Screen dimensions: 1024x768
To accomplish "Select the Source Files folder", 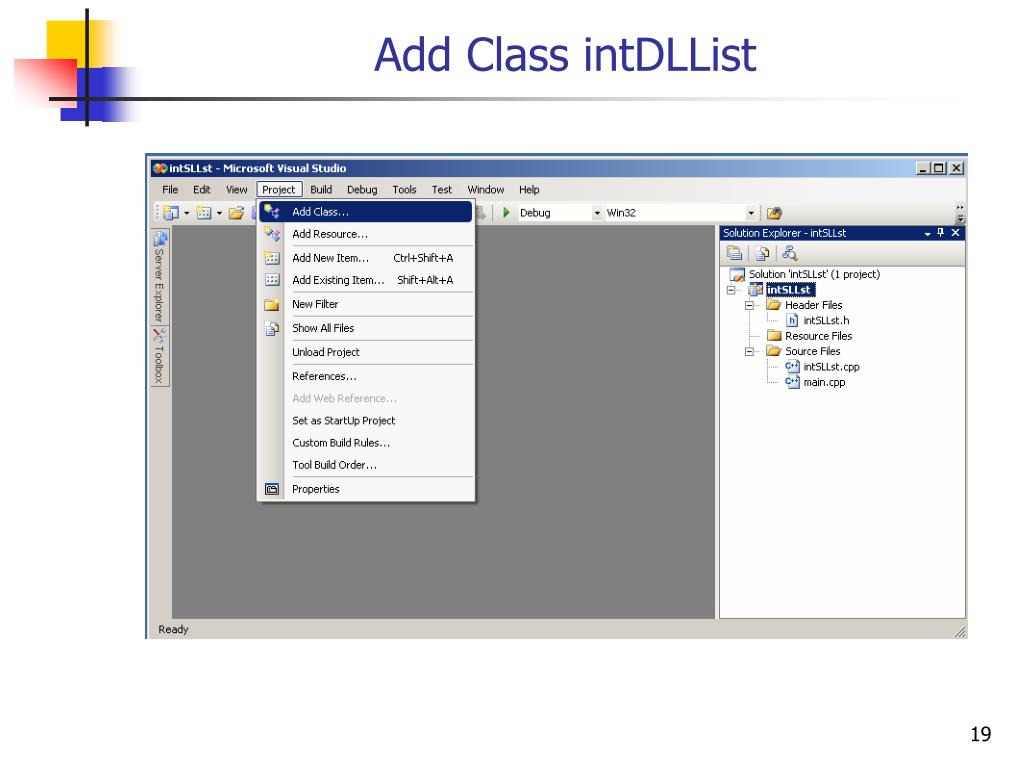I will [812, 351].
